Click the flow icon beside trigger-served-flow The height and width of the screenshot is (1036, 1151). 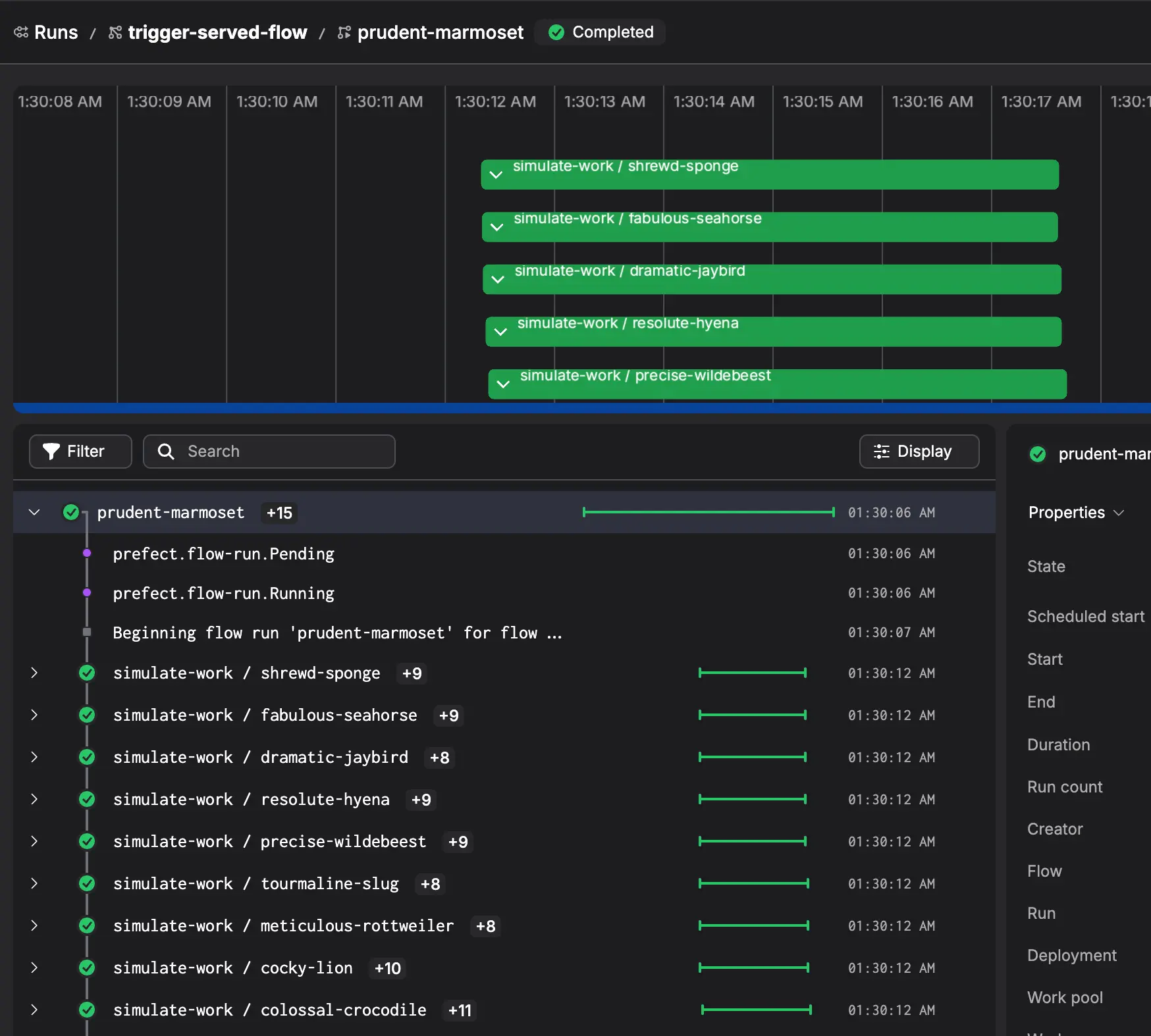[x=115, y=32]
